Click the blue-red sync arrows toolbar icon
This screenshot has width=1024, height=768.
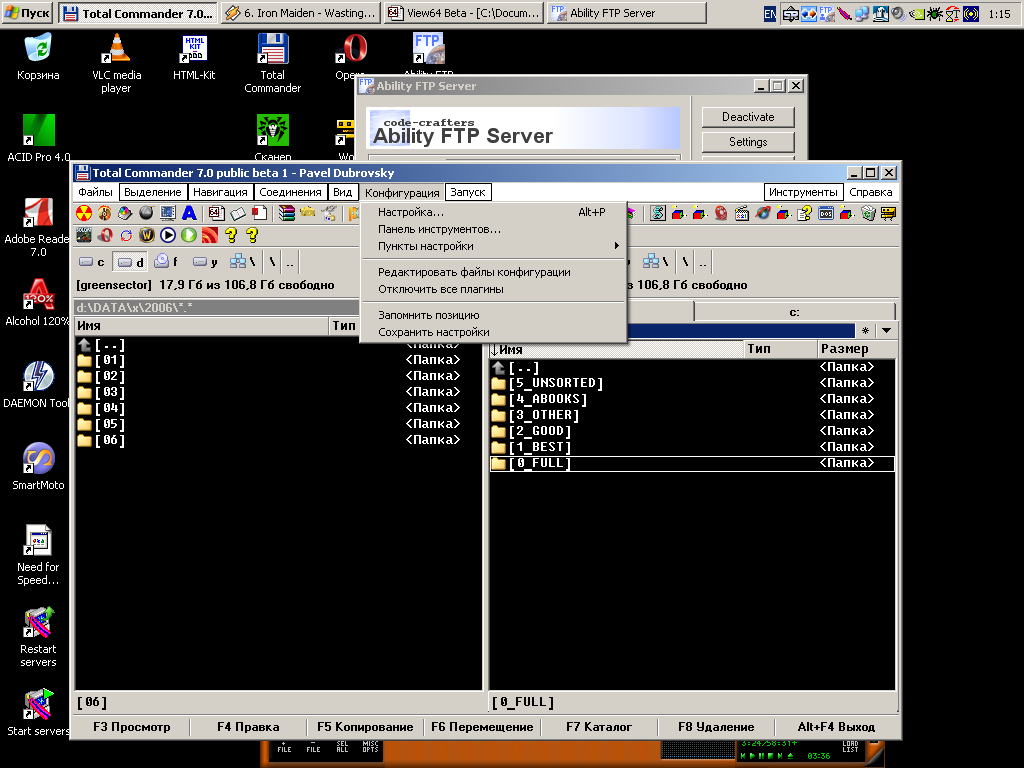126,235
